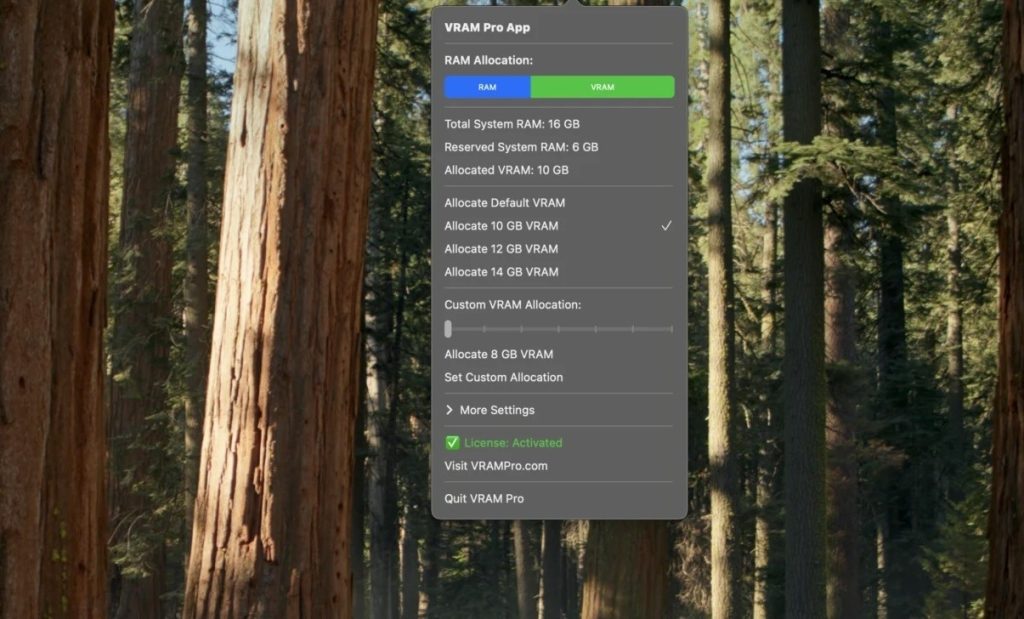Visit VRAMPro.com website link
This screenshot has width=1024, height=619.
tap(496, 466)
